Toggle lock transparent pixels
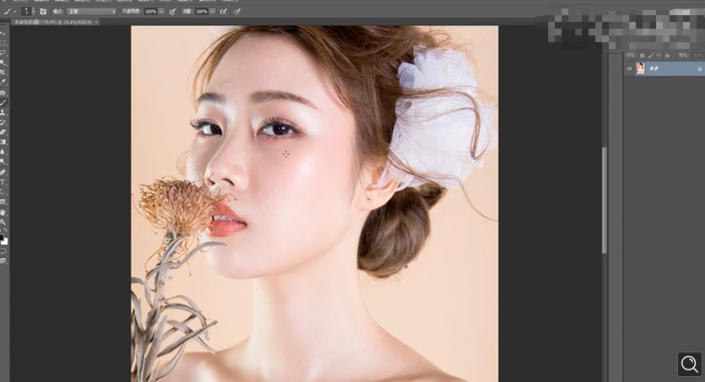Screen dimensions: 705x382 (x=642, y=55)
